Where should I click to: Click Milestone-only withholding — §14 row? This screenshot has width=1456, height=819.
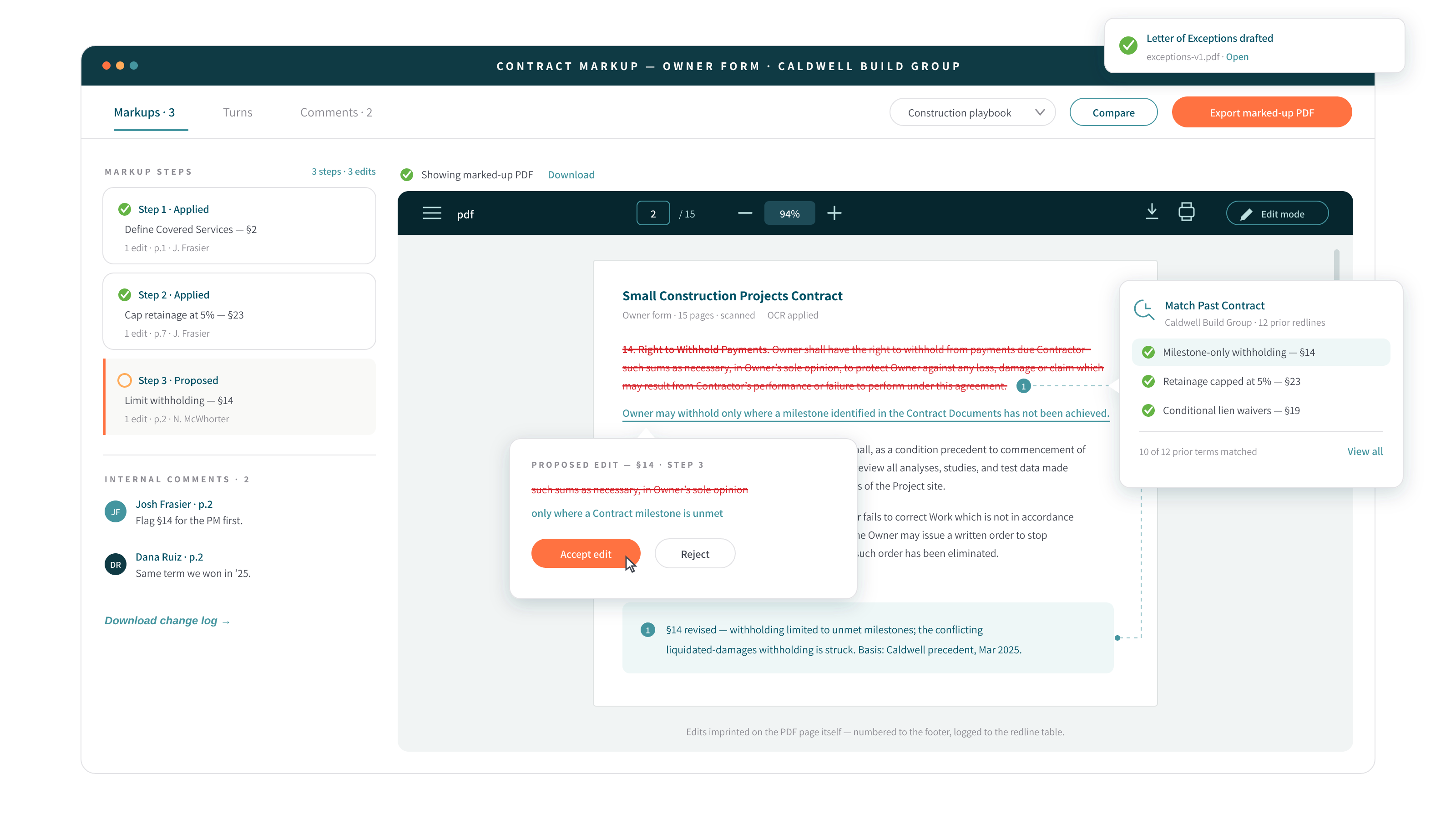click(1260, 352)
